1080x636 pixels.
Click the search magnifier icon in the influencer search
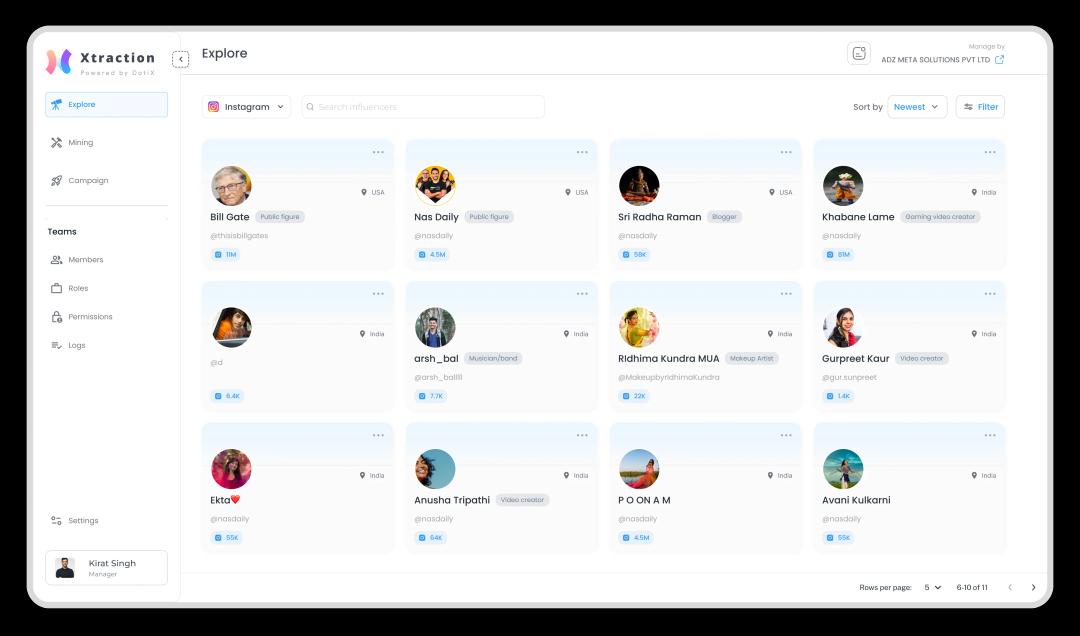[310, 107]
